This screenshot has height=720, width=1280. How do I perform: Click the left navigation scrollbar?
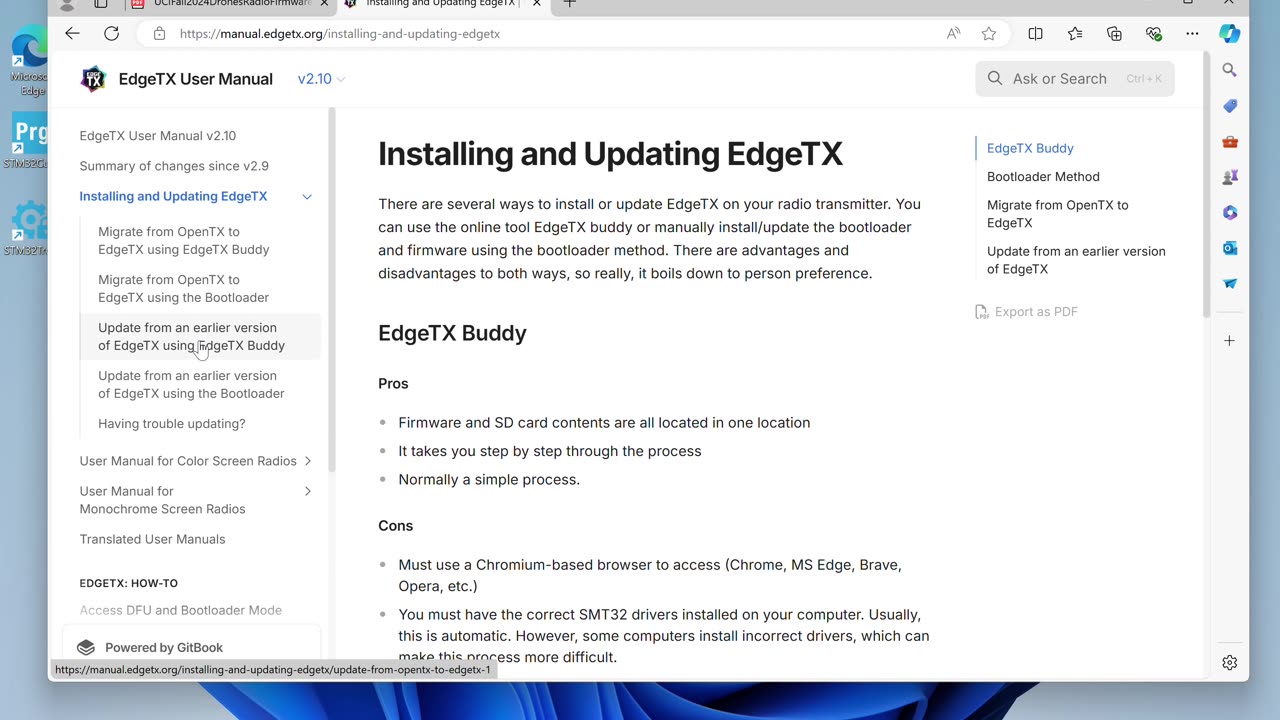tap(331, 290)
